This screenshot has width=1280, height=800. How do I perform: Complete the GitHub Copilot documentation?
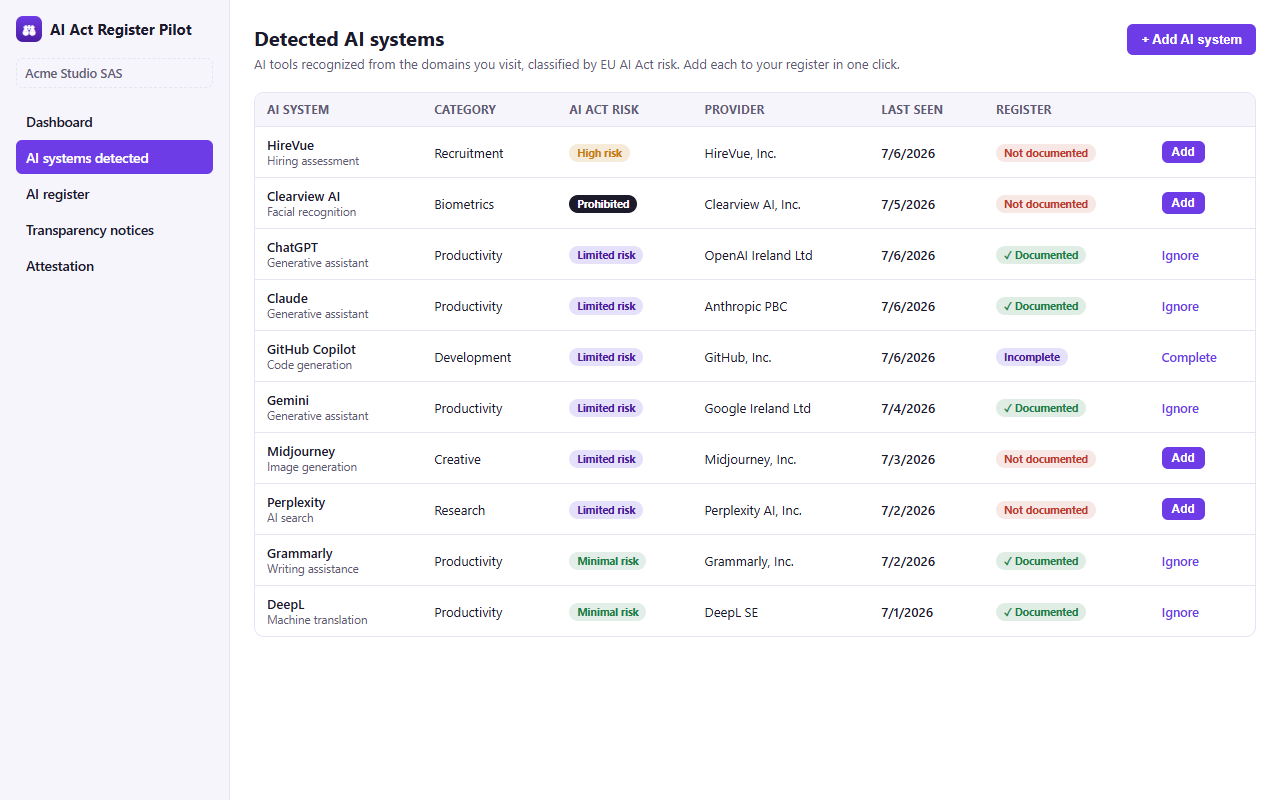click(x=1189, y=357)
